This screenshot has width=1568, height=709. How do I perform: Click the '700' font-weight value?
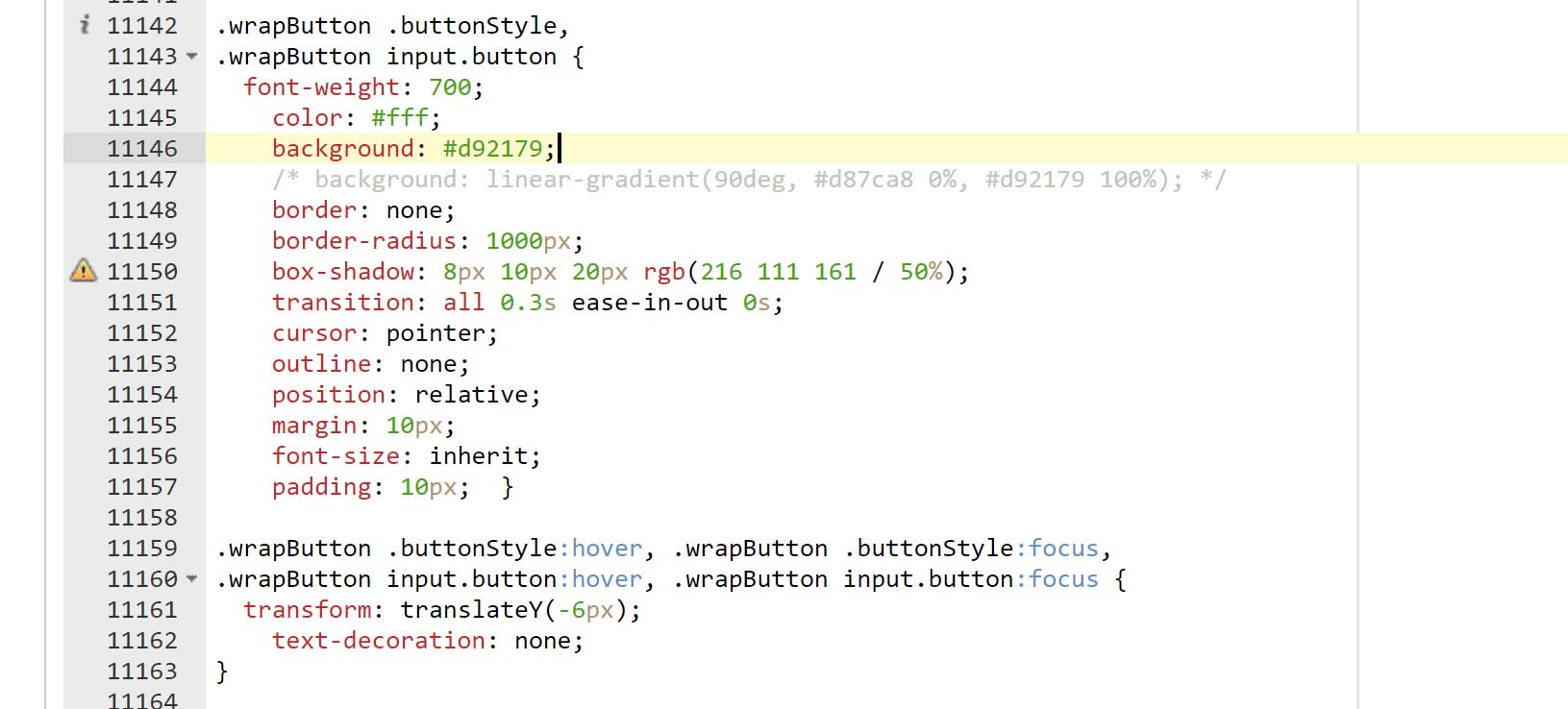450,87
